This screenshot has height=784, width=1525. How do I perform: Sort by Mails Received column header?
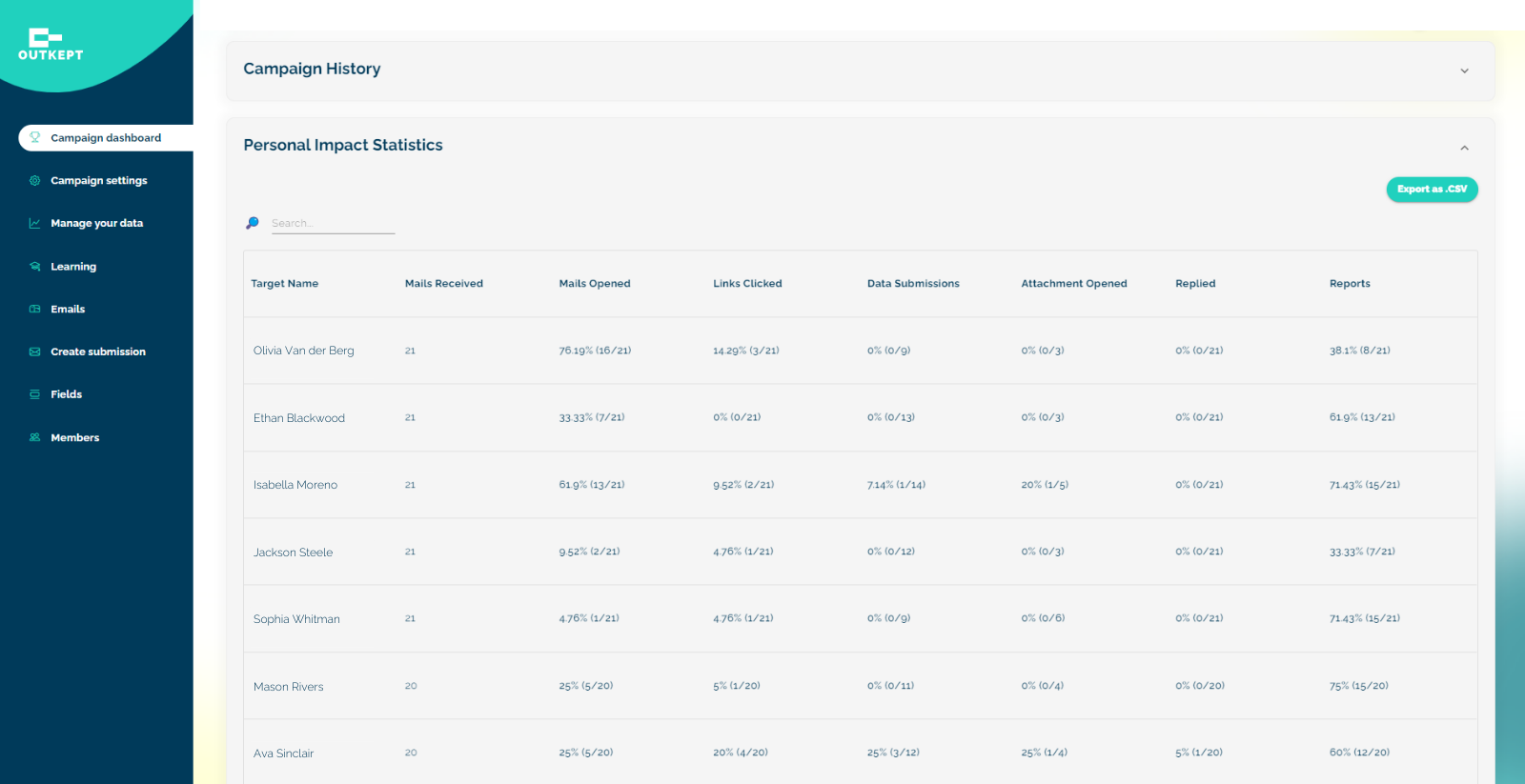(443, 284)
